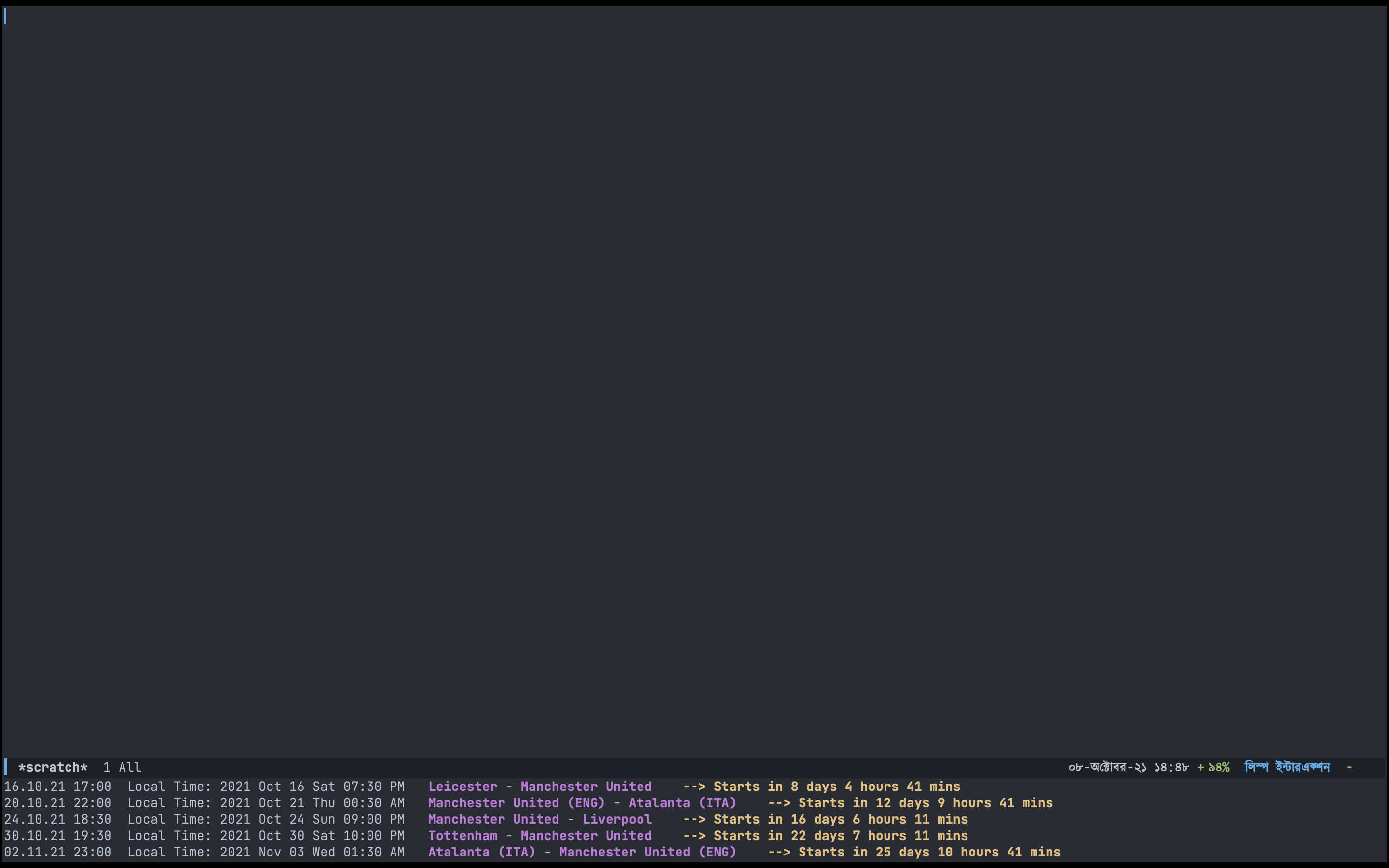
Task: Click the line number 1 in mode line
Action: point(107,767)
